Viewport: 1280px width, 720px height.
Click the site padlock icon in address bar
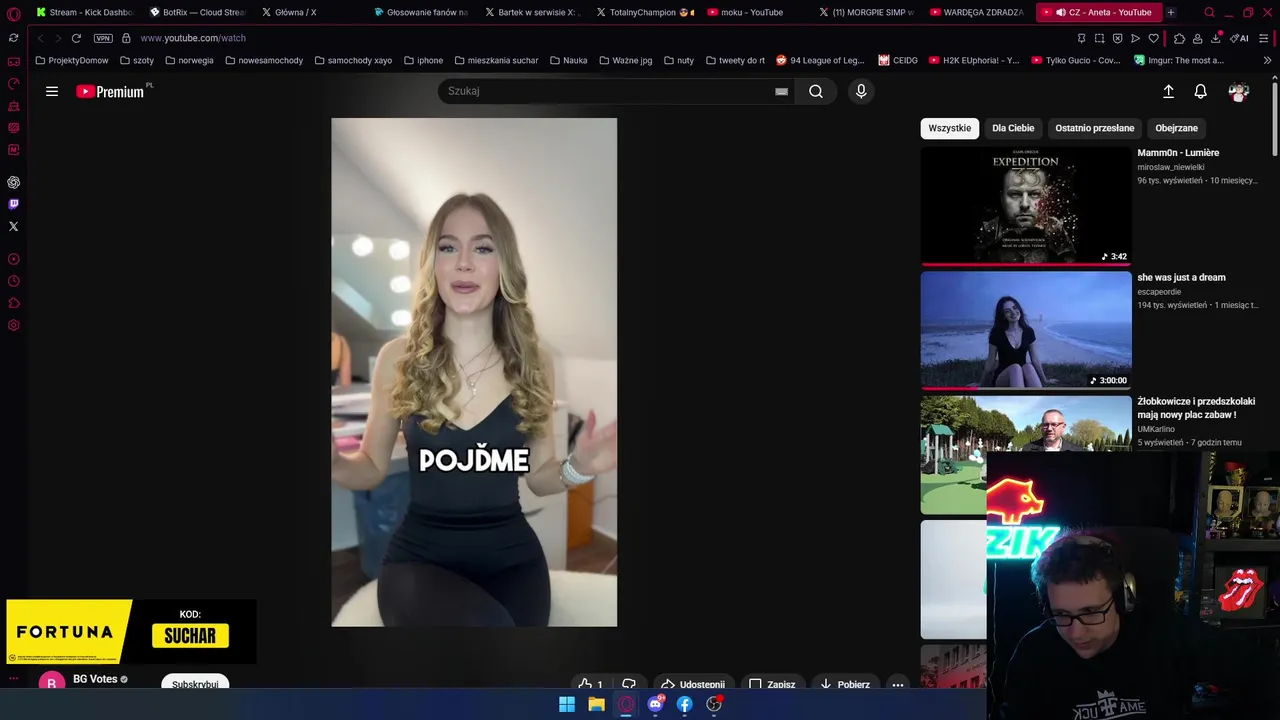tap(126, 38)
